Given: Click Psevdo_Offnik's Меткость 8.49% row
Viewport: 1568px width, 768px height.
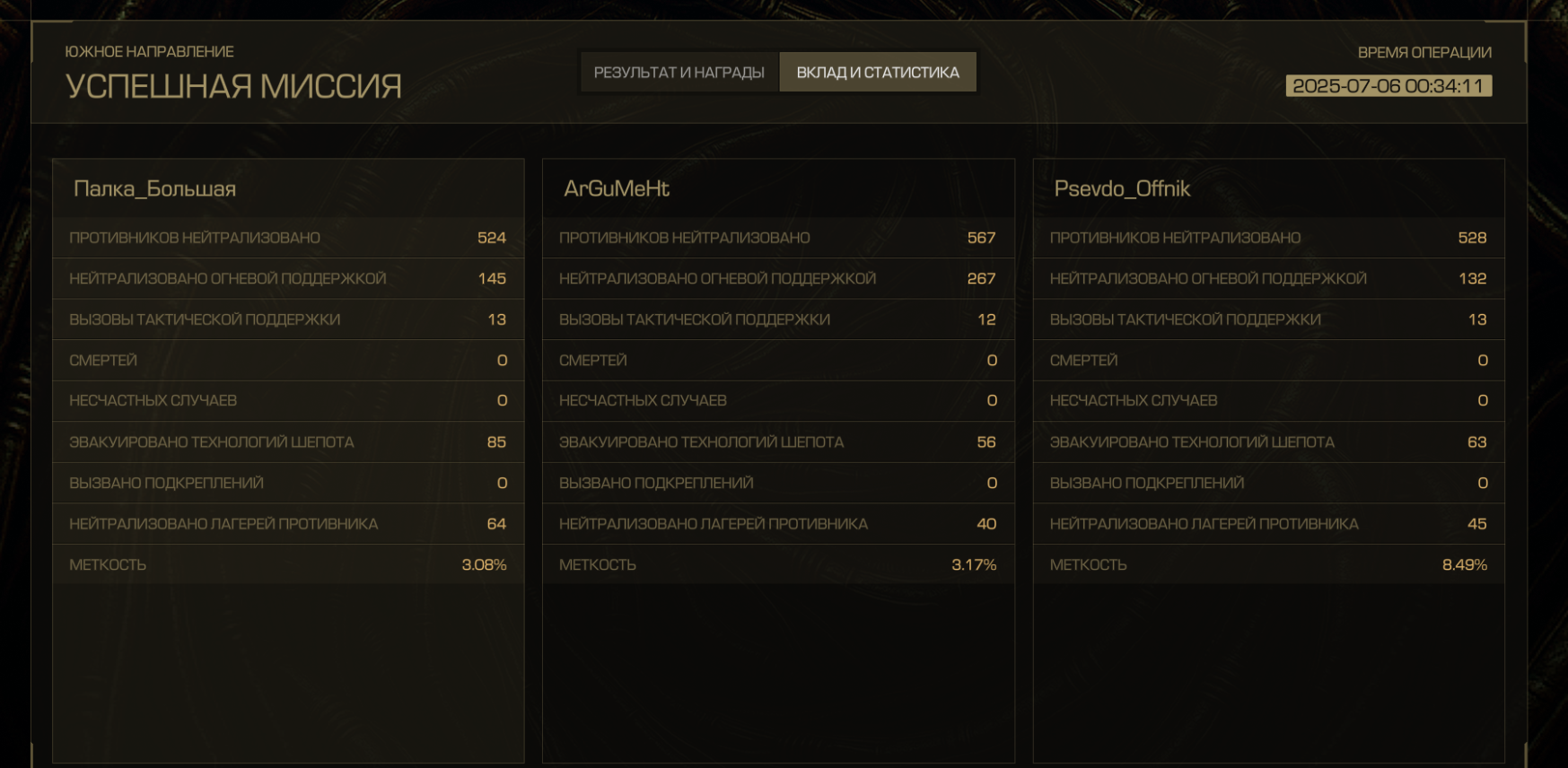Looking at the screenshot, I should [1268, 564].
